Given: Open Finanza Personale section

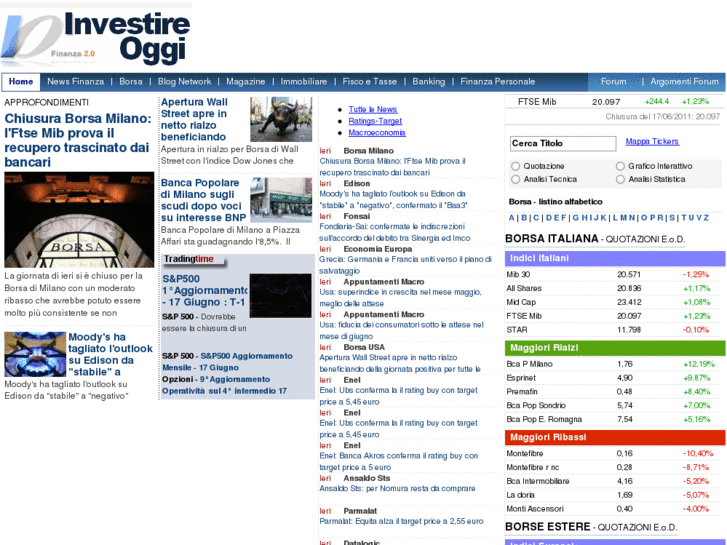Looking at the screenshot, I should tap(497, 82).
